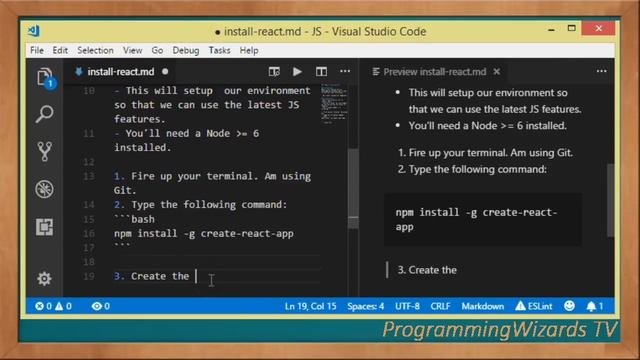Click the ESLint warning status item
The height and width of the screenshot is (360, 640).
tap(534, 306)
